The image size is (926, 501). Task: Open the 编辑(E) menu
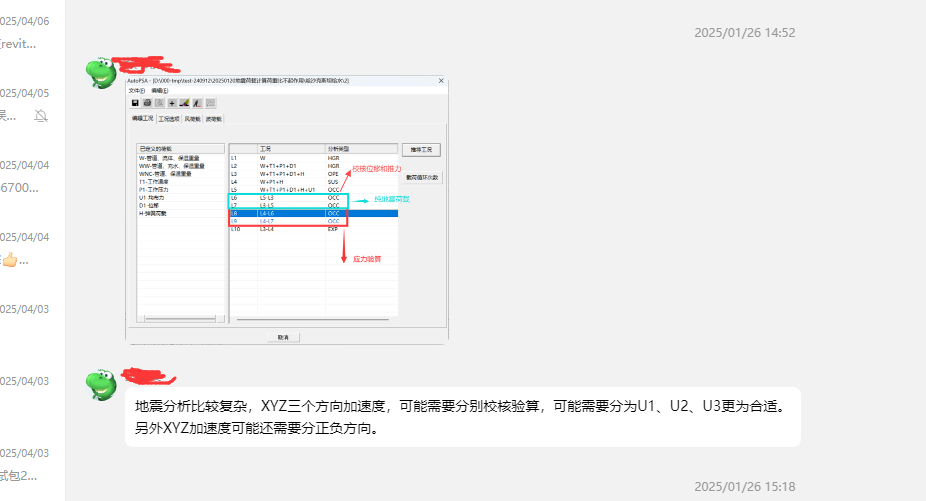tap(159, 90)
